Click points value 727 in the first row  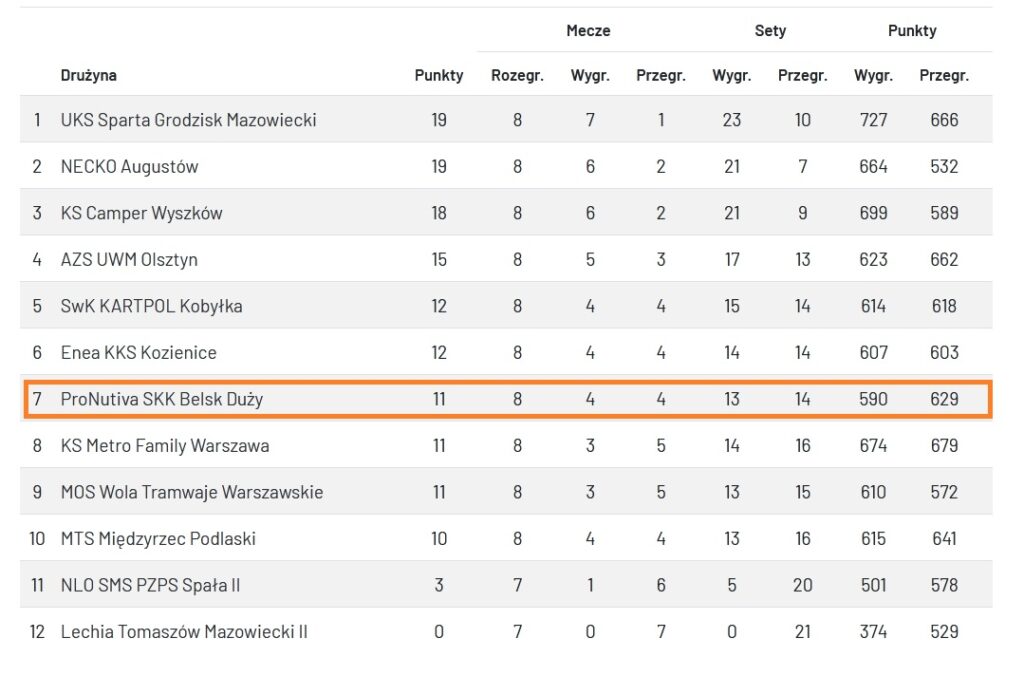coord(873,120)
